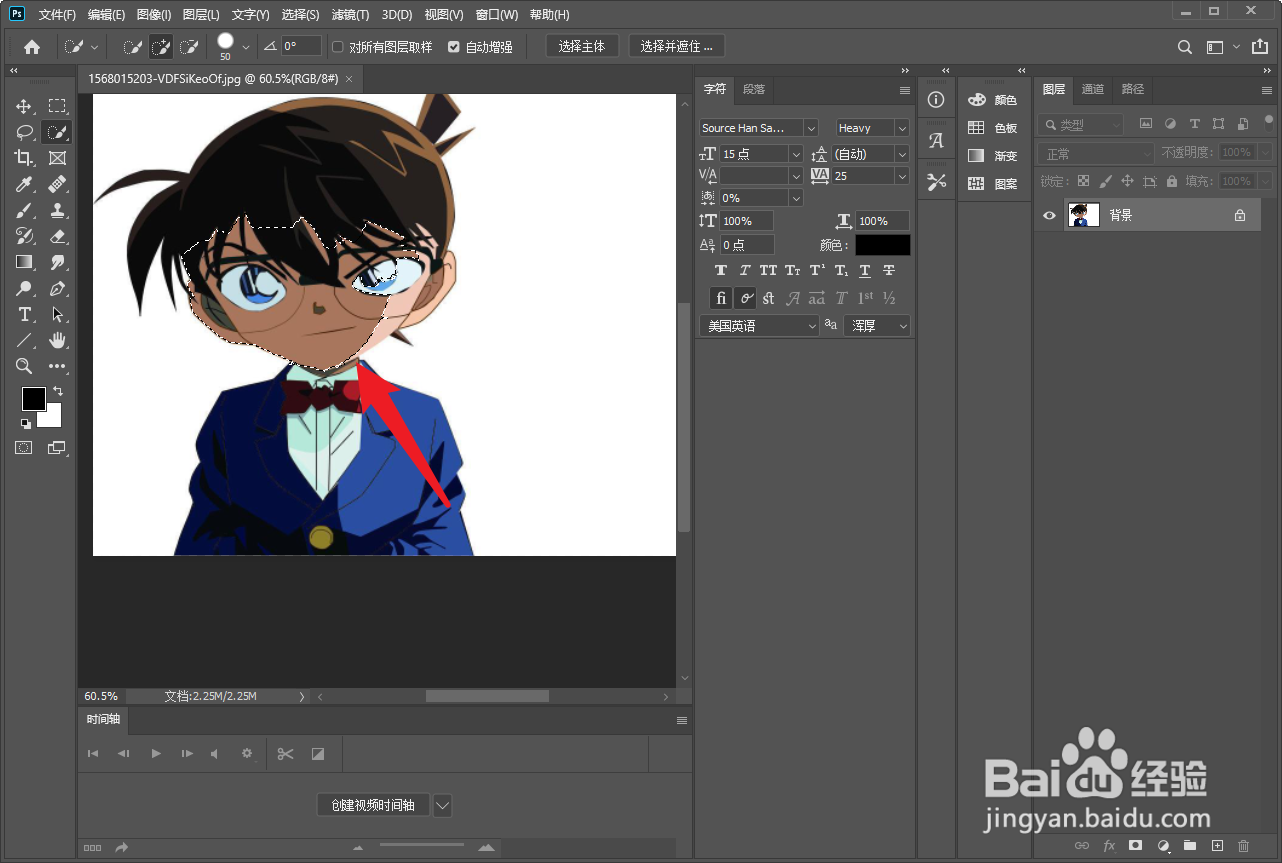Viewport: 1282px width, 863px height.
Task: Choose Add to selection brush mode
Action: click(x=160, y=46)
